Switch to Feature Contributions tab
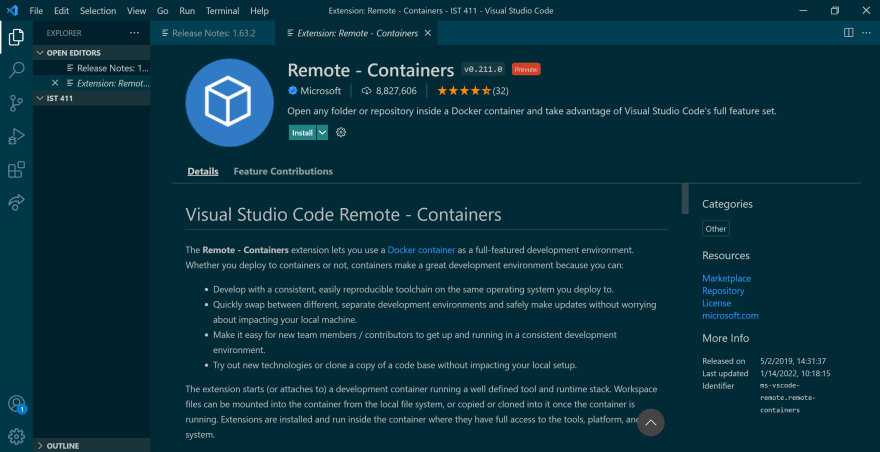The image size is (880, 452). (x=283, y=171)
